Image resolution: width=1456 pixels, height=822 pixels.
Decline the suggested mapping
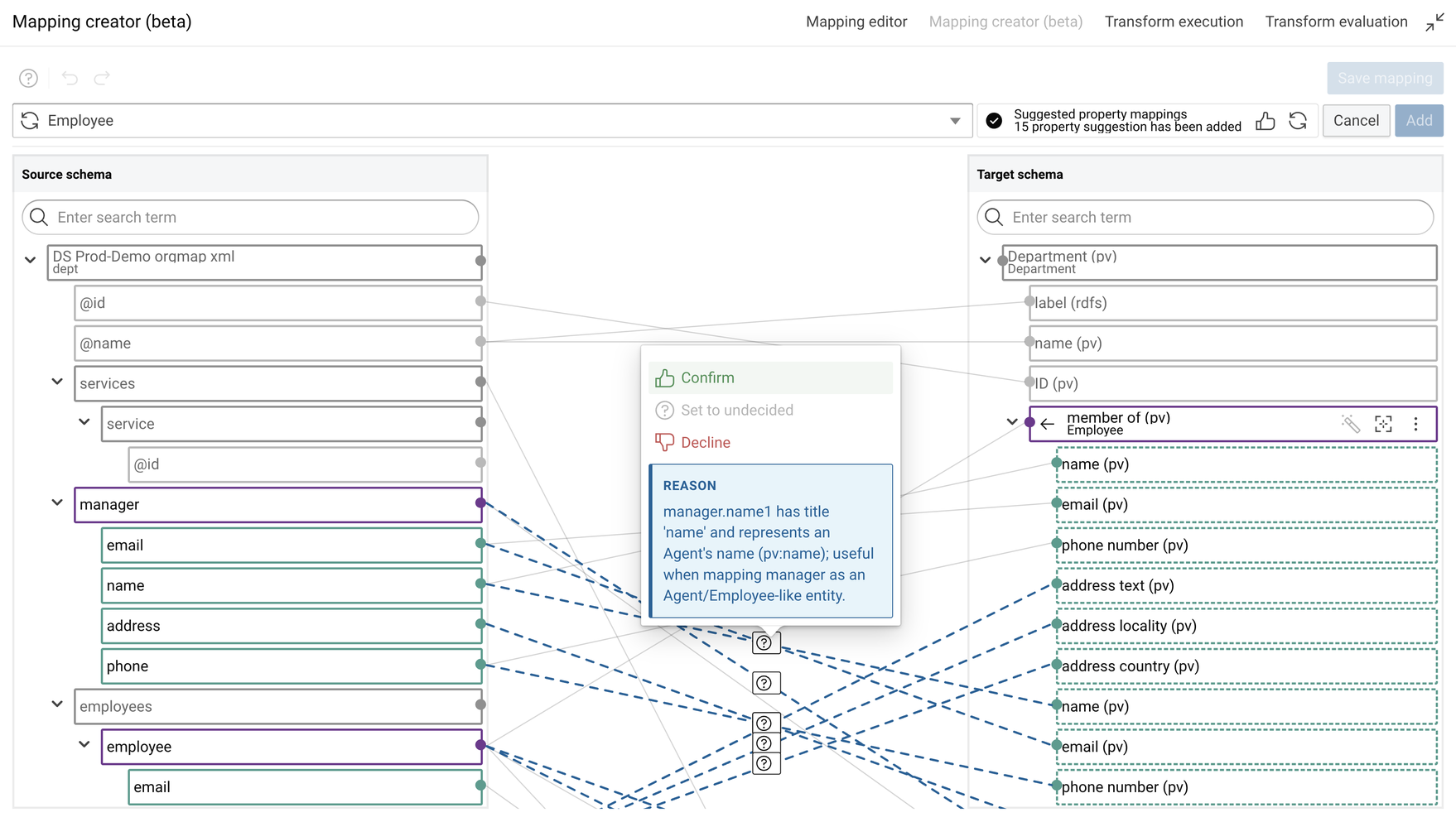tap(705, 442)
